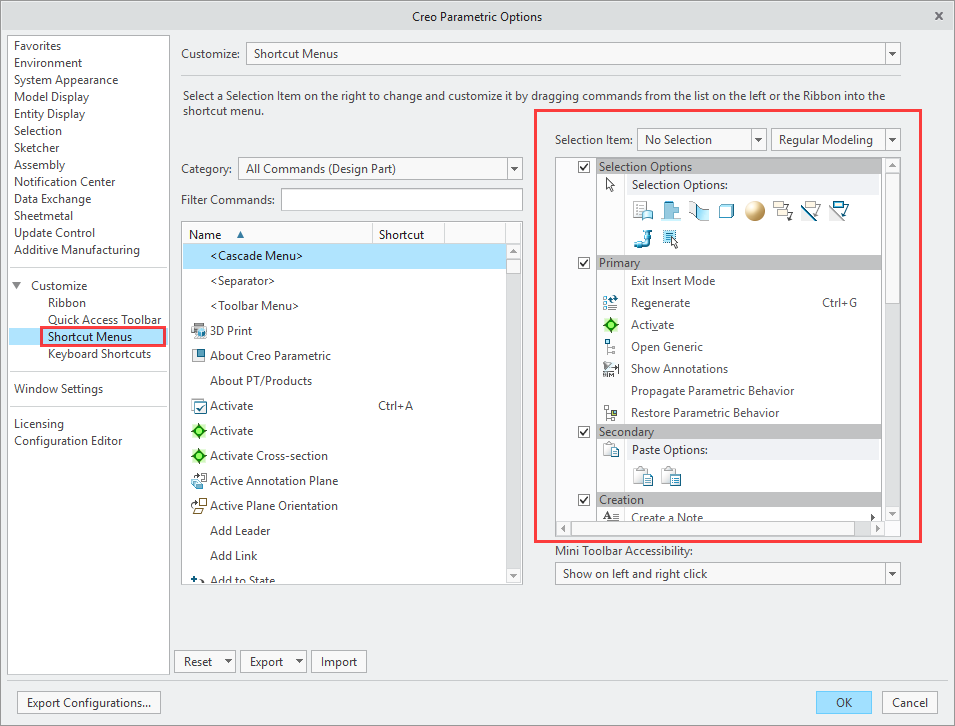Select the <Separator> row
This screenshot has height=726, width=955.
(x=344, y=281)
